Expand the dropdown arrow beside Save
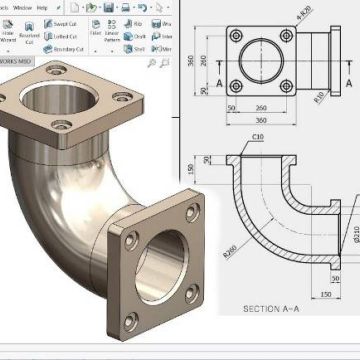This screenshot has width=360, height=360. 116,8
